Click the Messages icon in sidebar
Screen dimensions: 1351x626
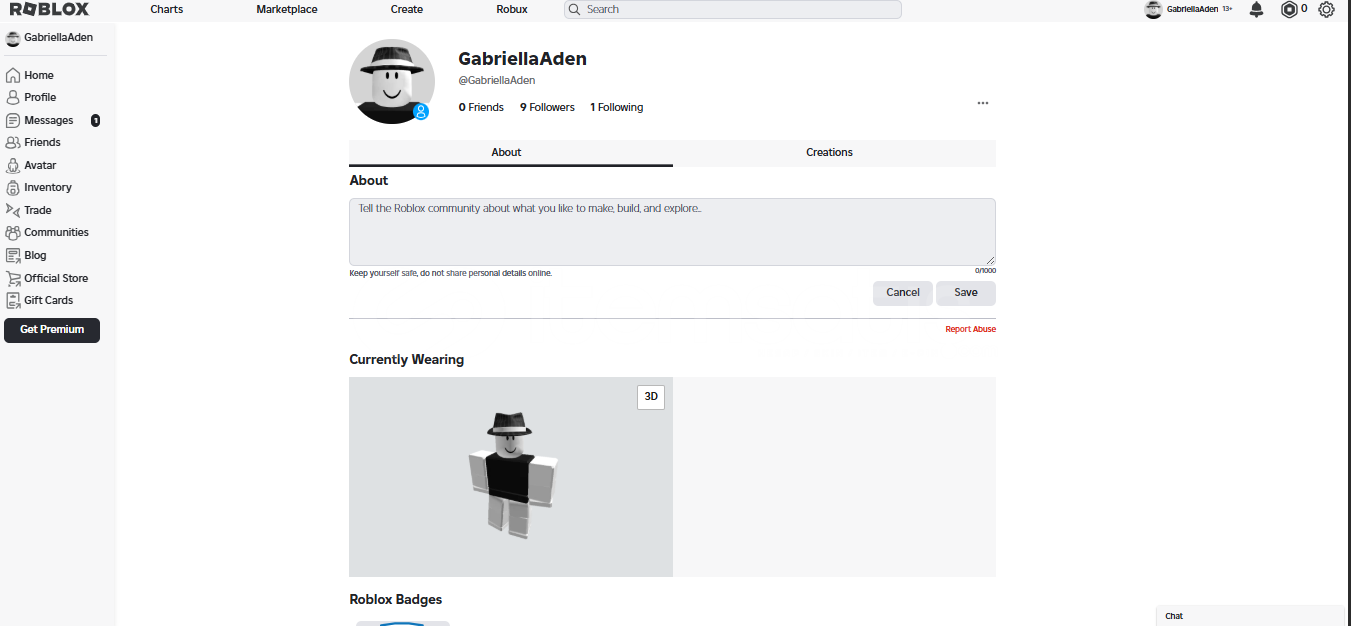pos(13,120)
